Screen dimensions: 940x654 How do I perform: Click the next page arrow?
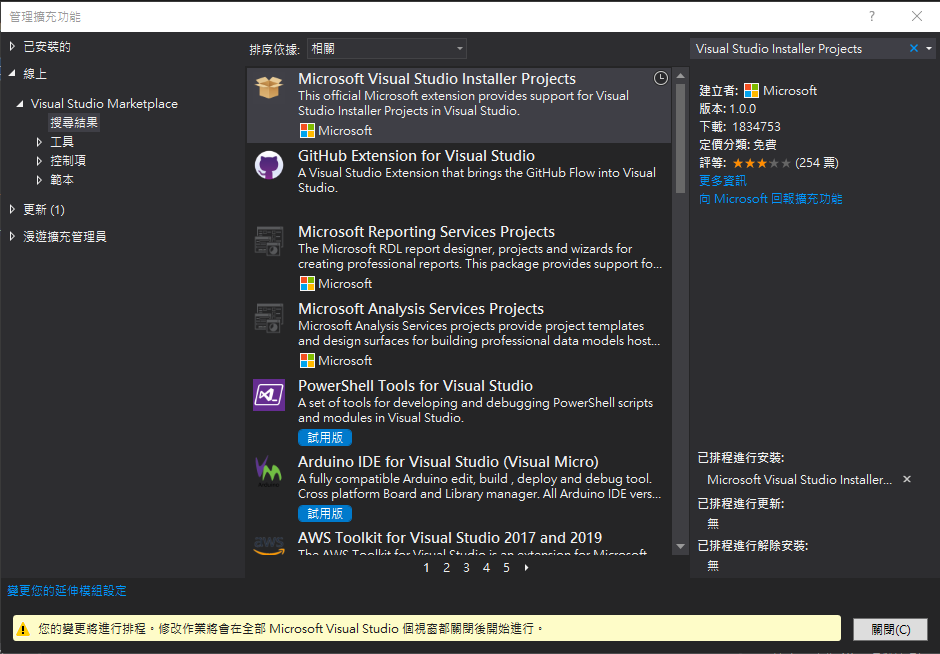click(526, 567)
